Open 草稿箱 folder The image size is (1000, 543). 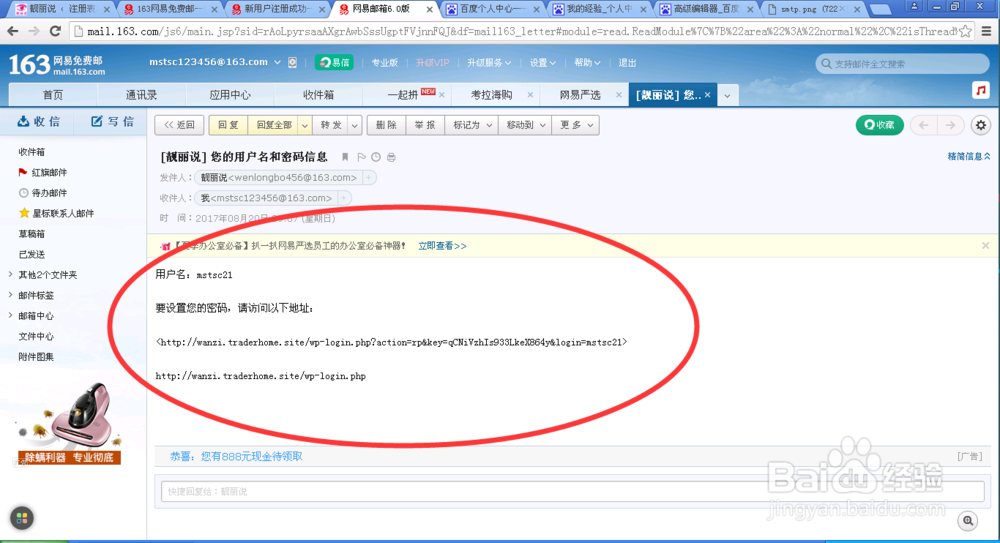tap(32, 234)
